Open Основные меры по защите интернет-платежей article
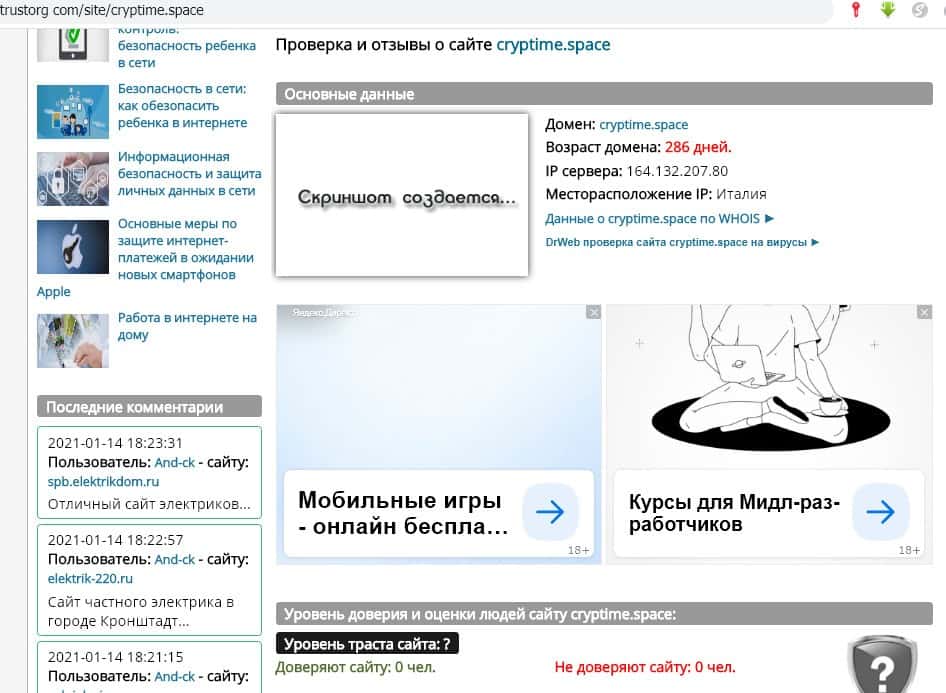This screenshot has height=693, width=946. tap(186, 249)
